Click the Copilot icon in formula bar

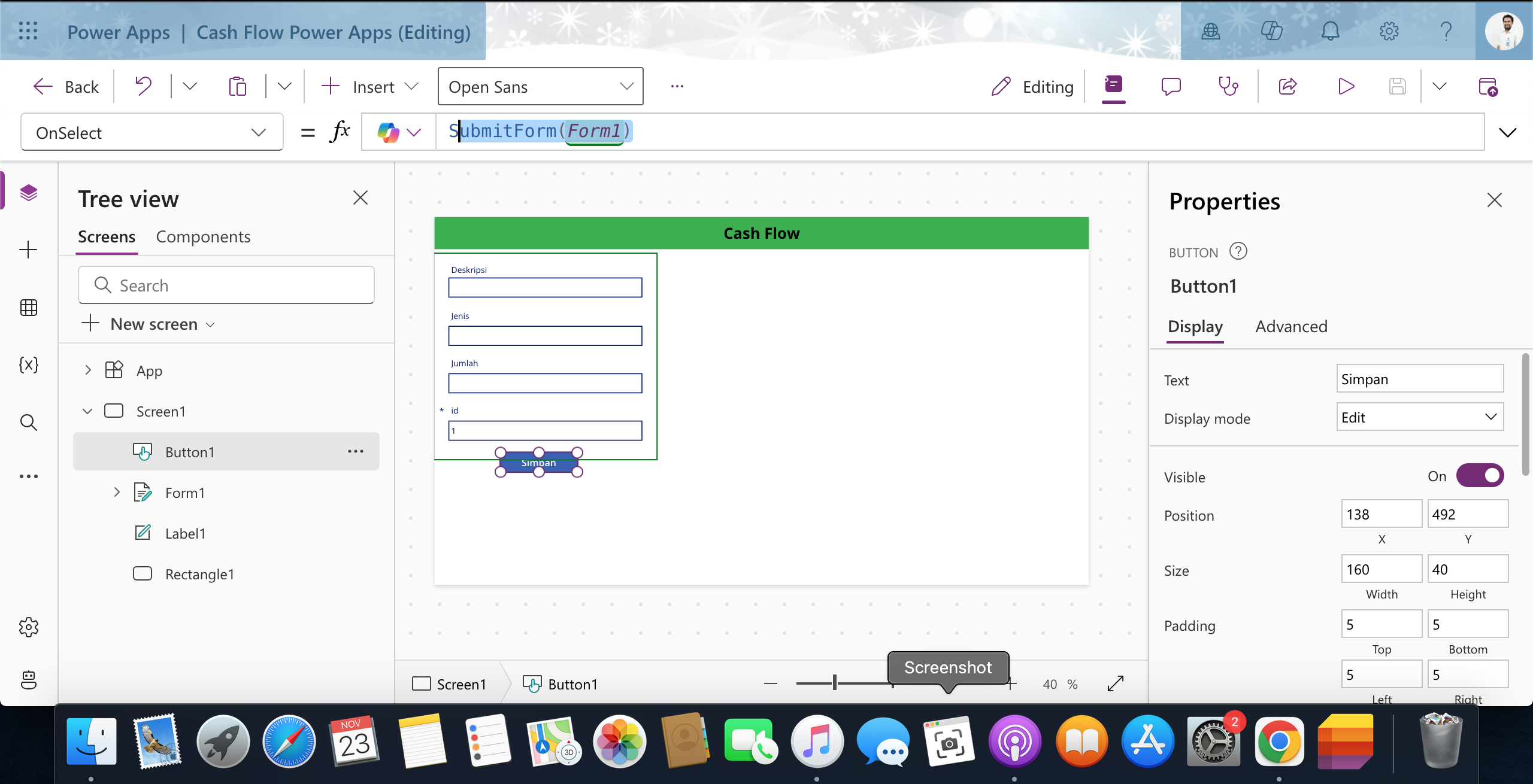point(389,132)
